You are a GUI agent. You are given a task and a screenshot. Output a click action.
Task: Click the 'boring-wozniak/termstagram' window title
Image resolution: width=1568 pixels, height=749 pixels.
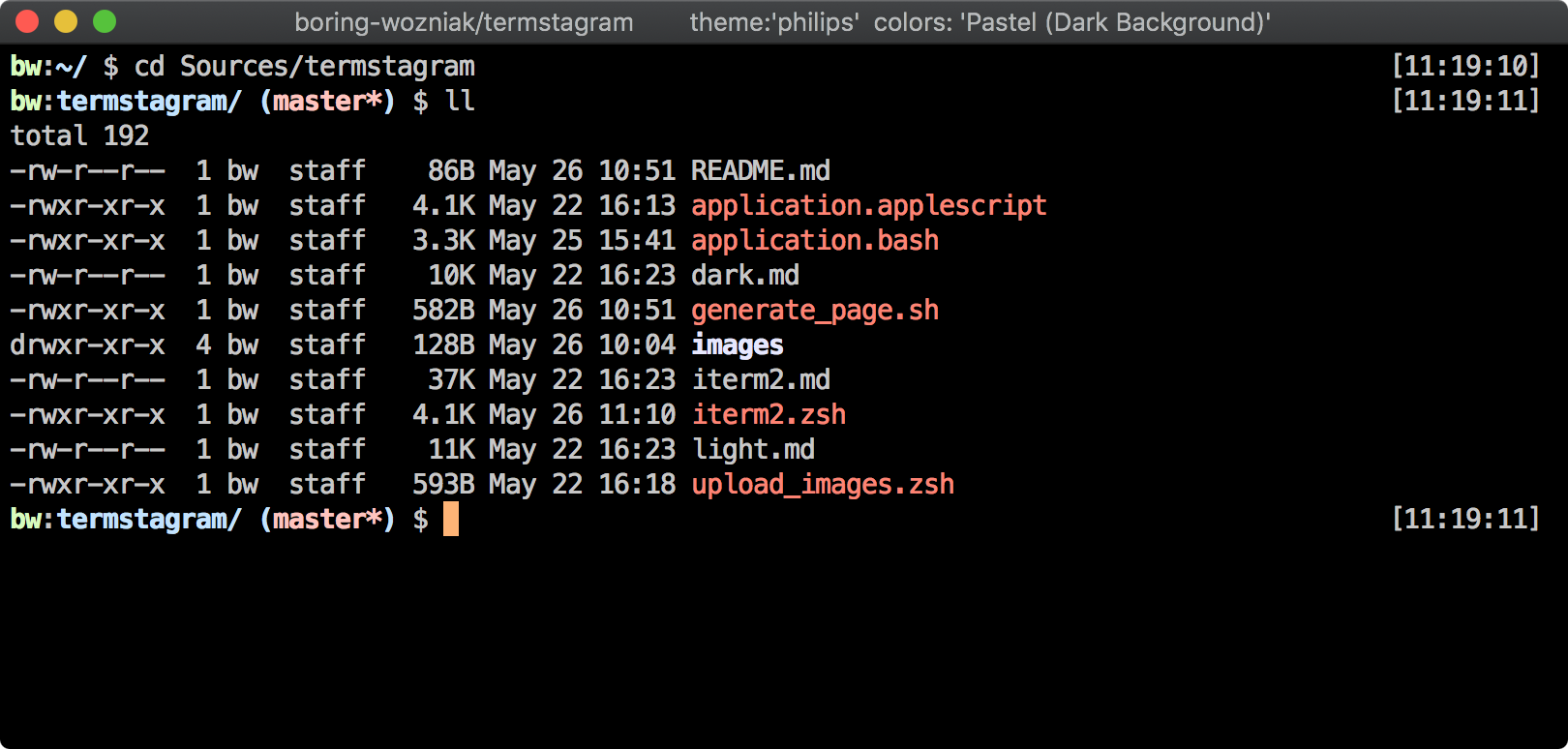[464, 22]
